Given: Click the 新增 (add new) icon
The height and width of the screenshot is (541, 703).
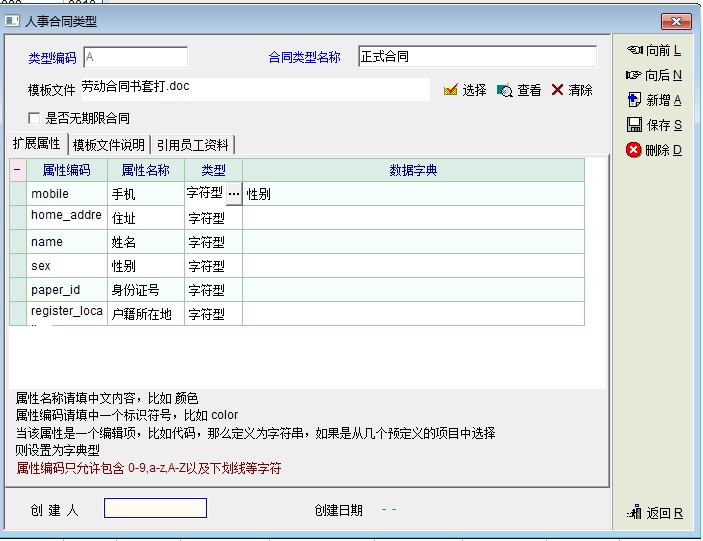Looking at the screenshot, I should coord(634,100).
